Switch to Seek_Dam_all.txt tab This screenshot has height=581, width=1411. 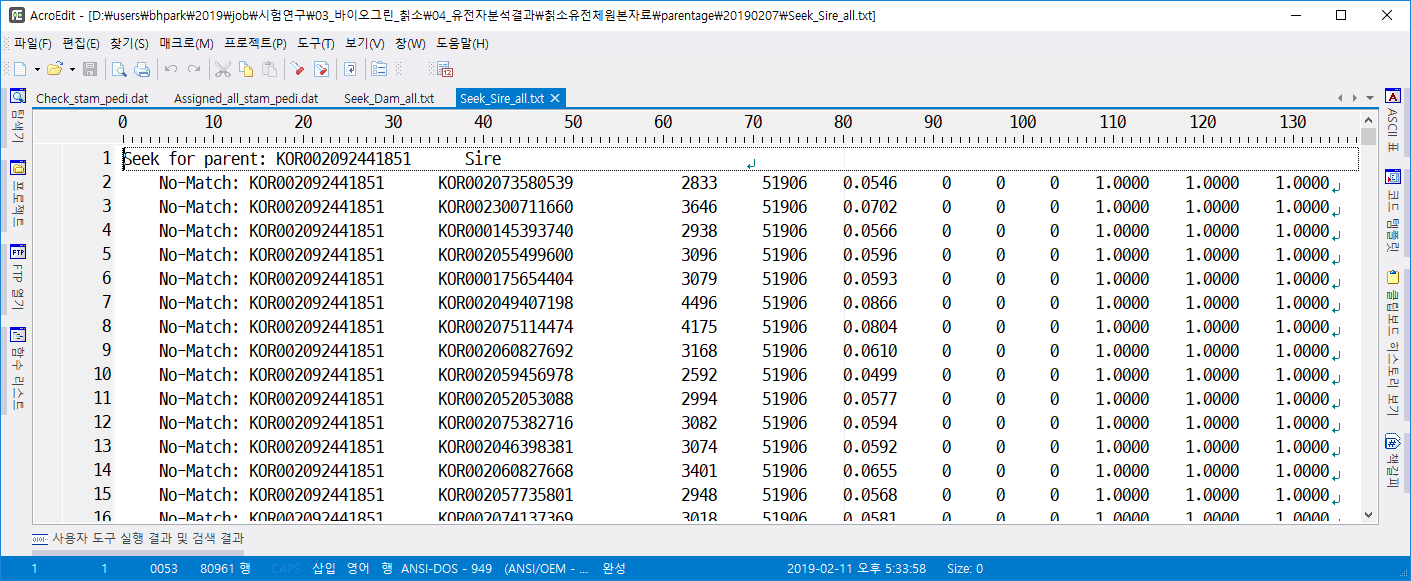coord(389,98)
